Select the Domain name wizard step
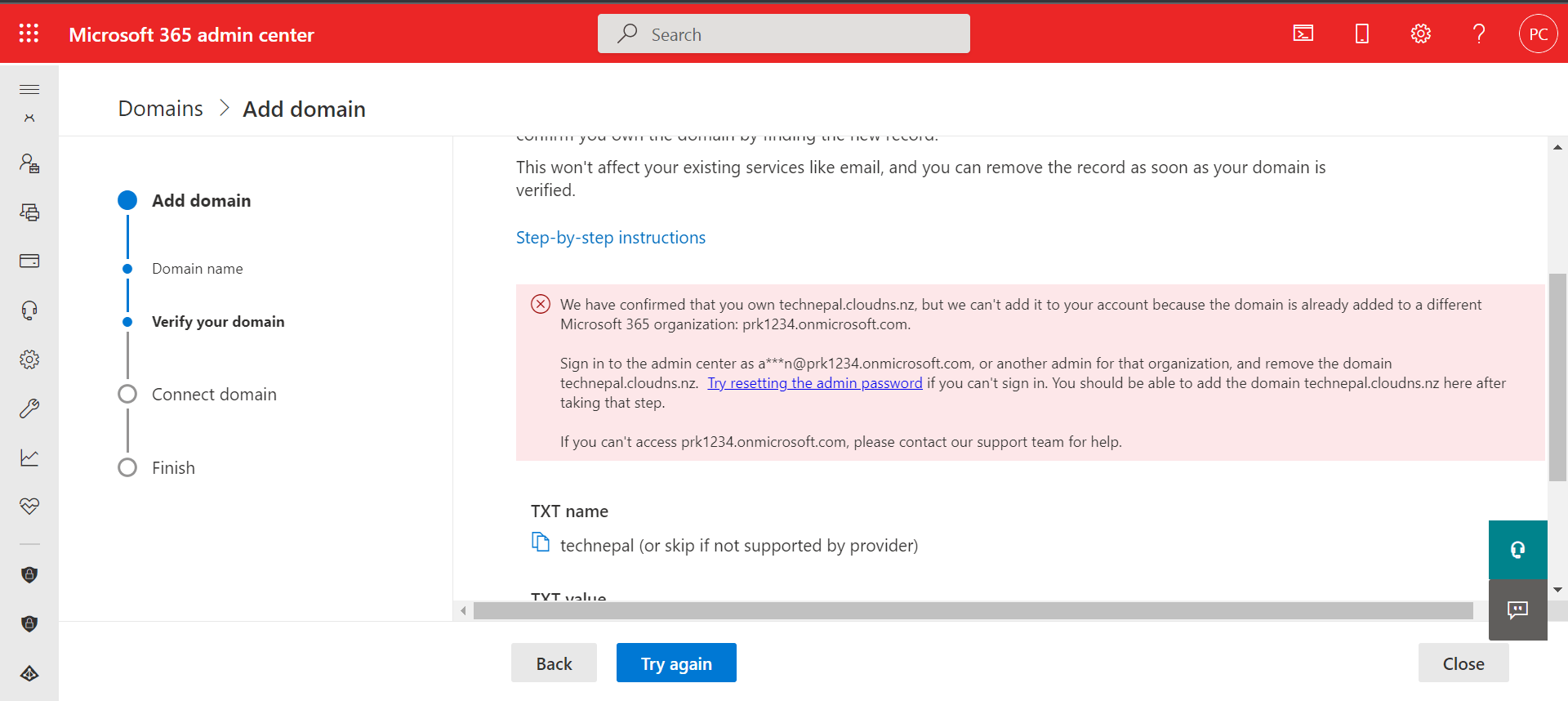The height and width of the screenshot is (701, 1568). (198, 269)
